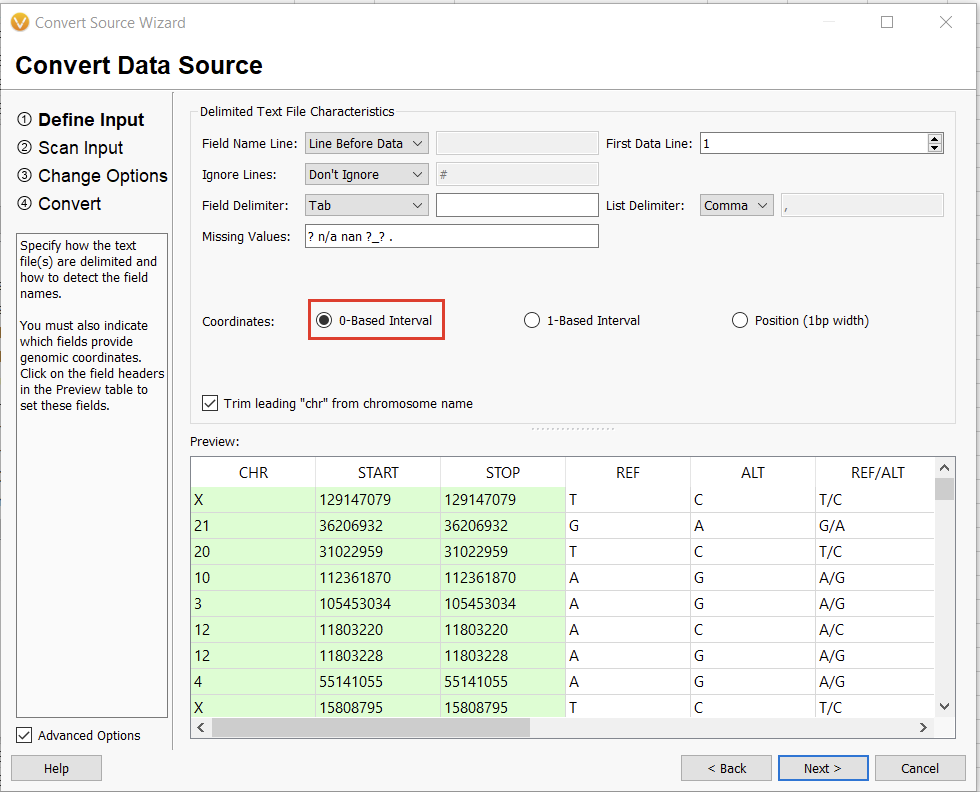Click the First Data Line stepper up arrow
The width and height of the screenshot is (980, 792).
(x=934, y=137)
